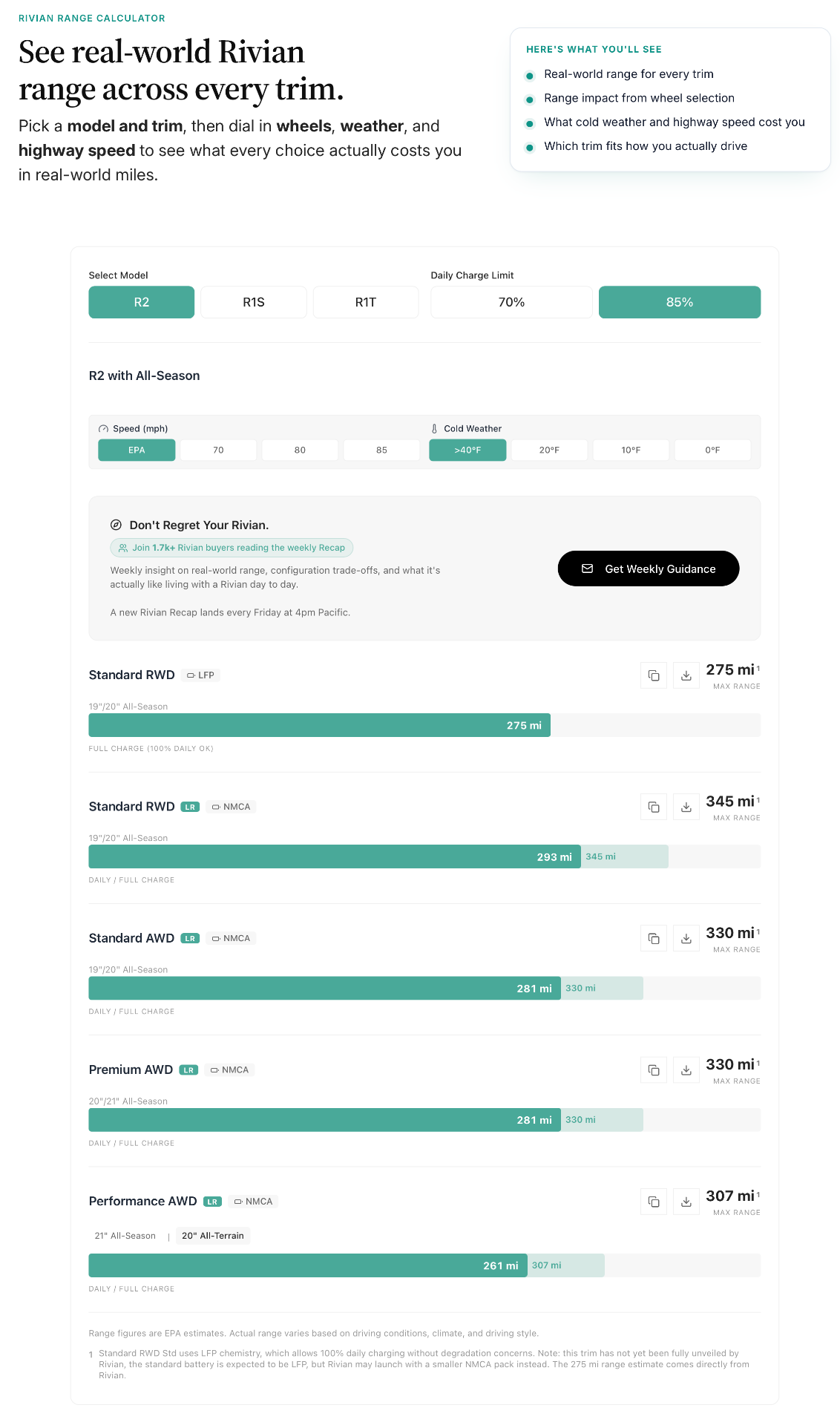Select 20" All-Terrain wheel option
Screen dimensions: 840x1425
tap(213, 1236)
